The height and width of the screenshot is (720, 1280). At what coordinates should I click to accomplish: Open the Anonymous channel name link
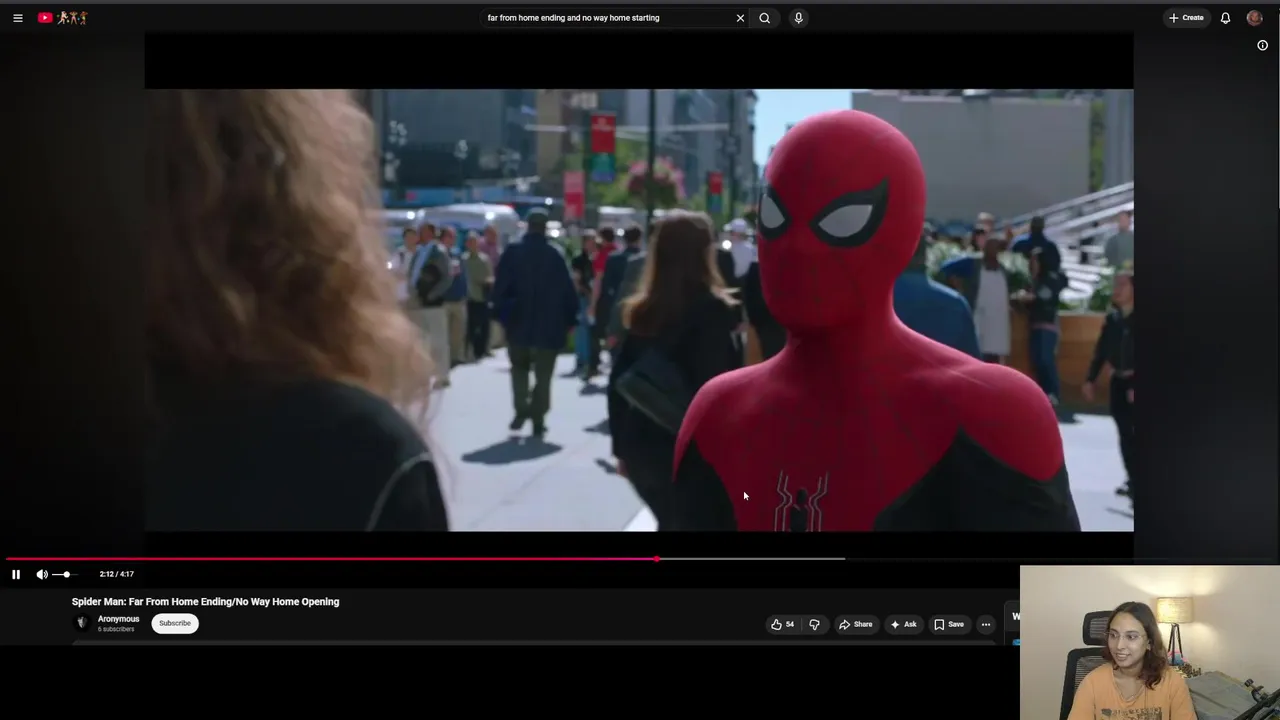click(x=118, y=619)
